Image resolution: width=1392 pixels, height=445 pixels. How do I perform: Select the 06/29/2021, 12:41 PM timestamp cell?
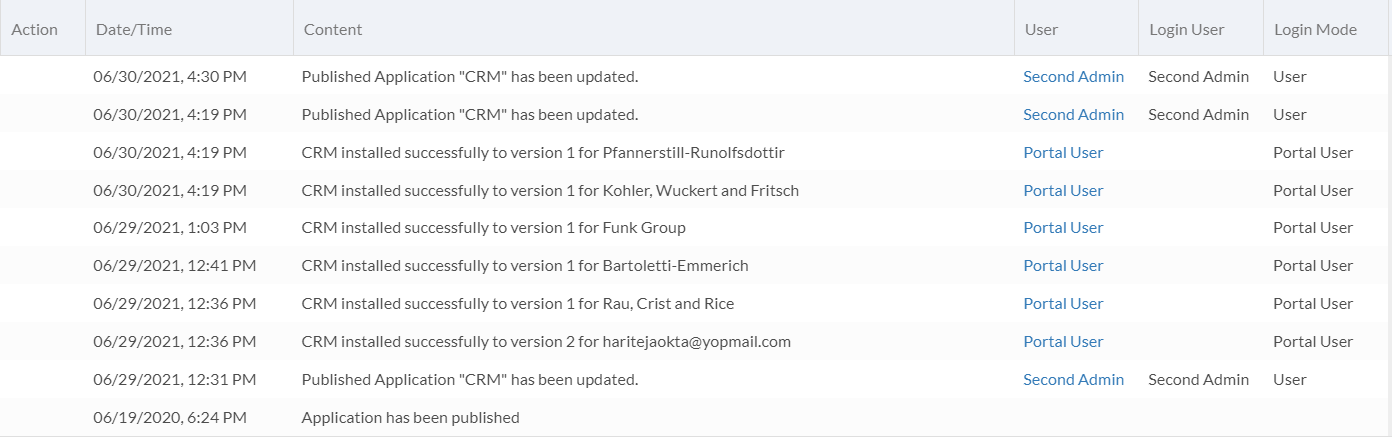click(175, 265)
